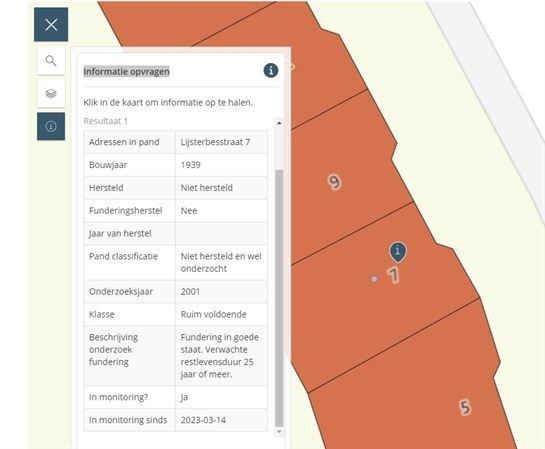Open the search magnifier tool
Viewport: 545px width, 449px height.
(x=51, y=61)
